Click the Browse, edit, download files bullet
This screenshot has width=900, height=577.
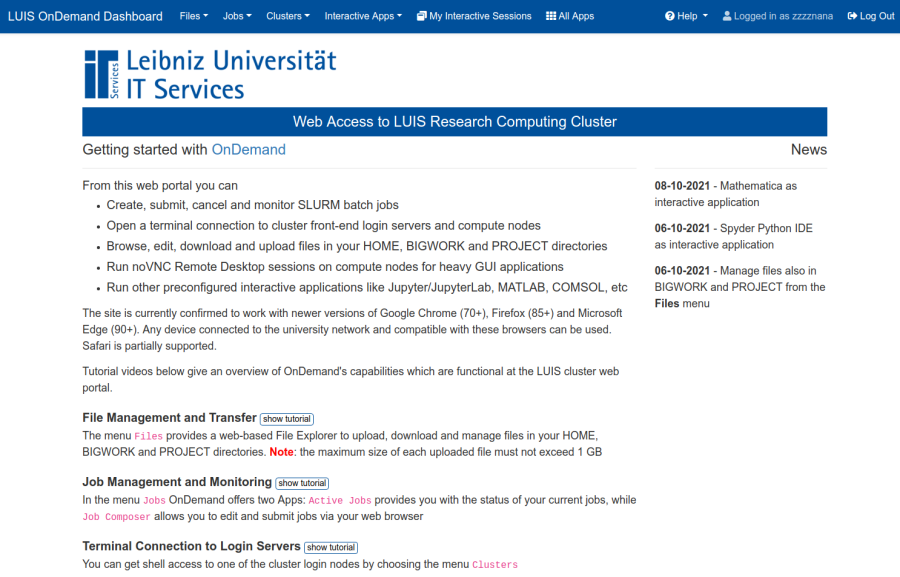(x=357, y=246)
